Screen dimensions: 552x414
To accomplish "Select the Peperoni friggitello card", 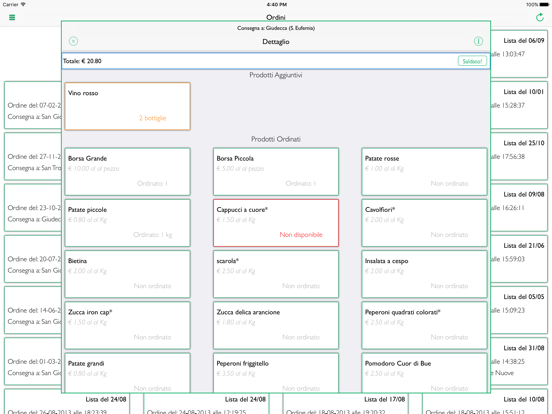I will tap(276, 373).
